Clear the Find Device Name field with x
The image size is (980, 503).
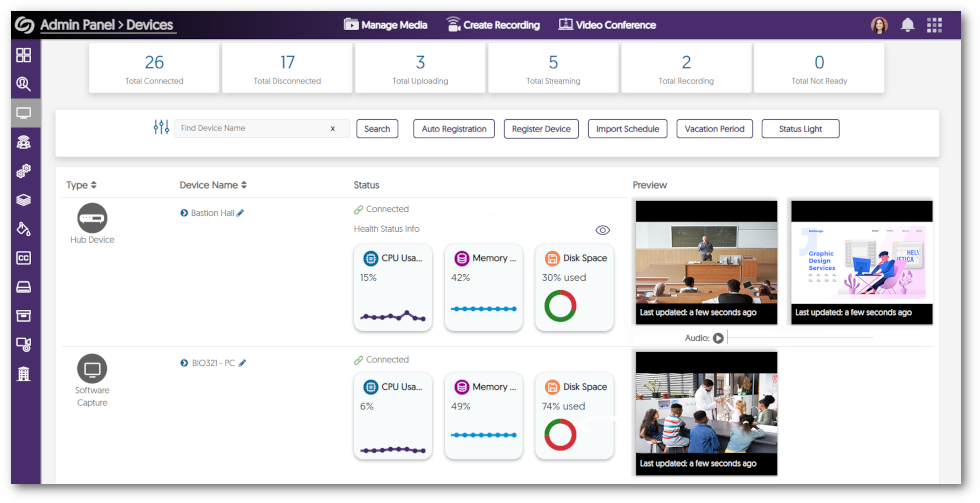(x=332, y=129)
